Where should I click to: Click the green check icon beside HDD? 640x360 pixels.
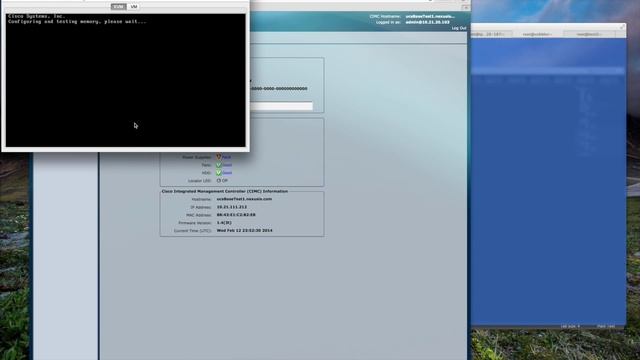pos(219,173)
